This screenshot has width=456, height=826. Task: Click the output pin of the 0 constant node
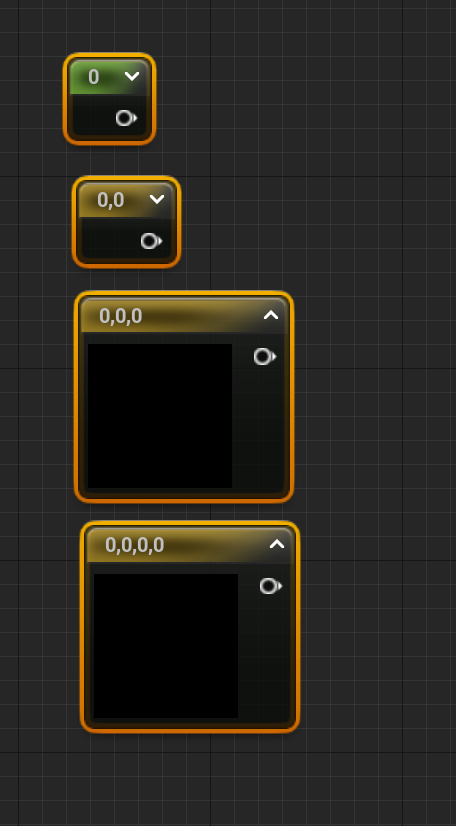[x=126, y=118]
